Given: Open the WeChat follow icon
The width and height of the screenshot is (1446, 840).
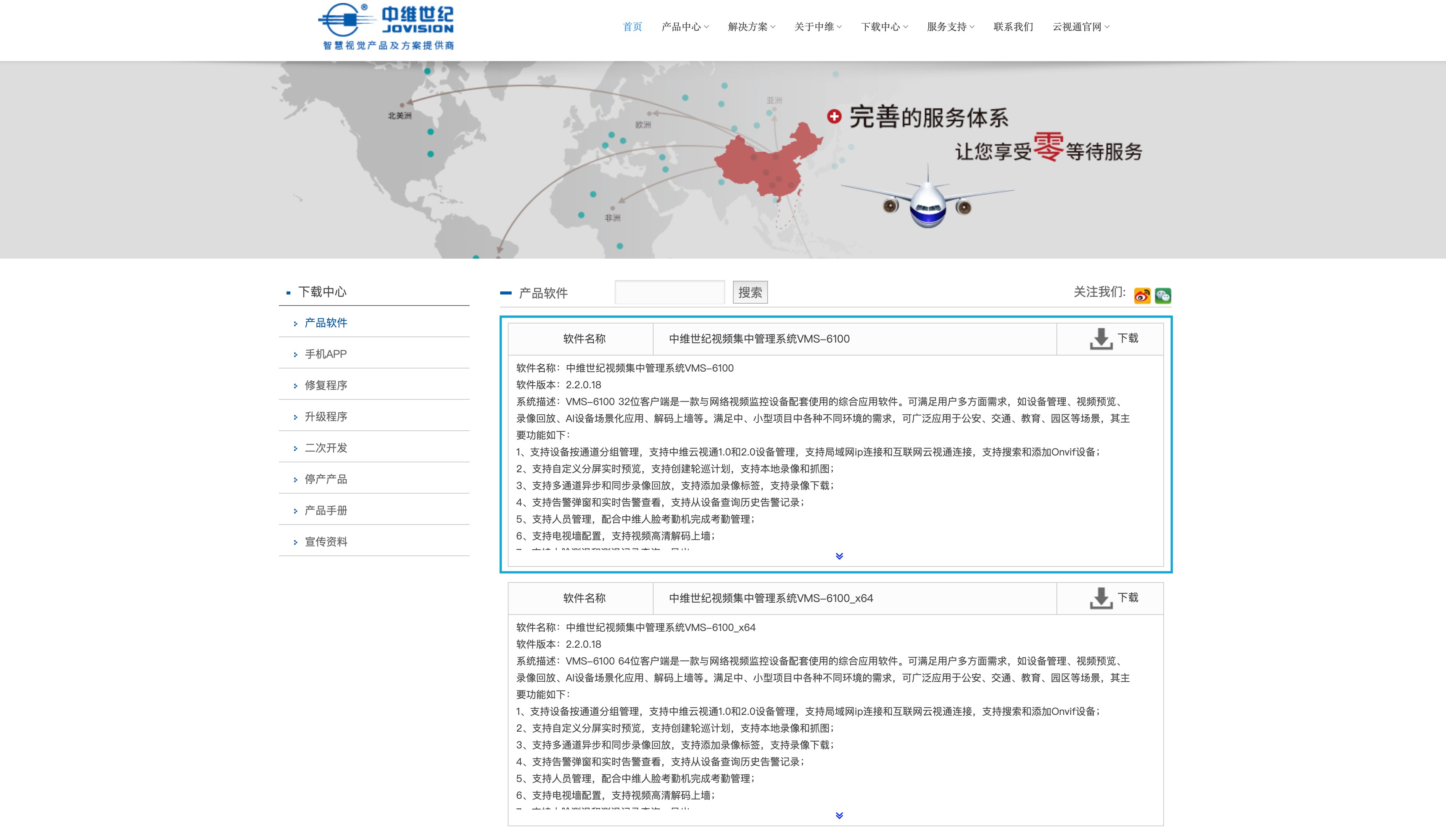Looking at the screenshot, I should (x=1163, y=296).
